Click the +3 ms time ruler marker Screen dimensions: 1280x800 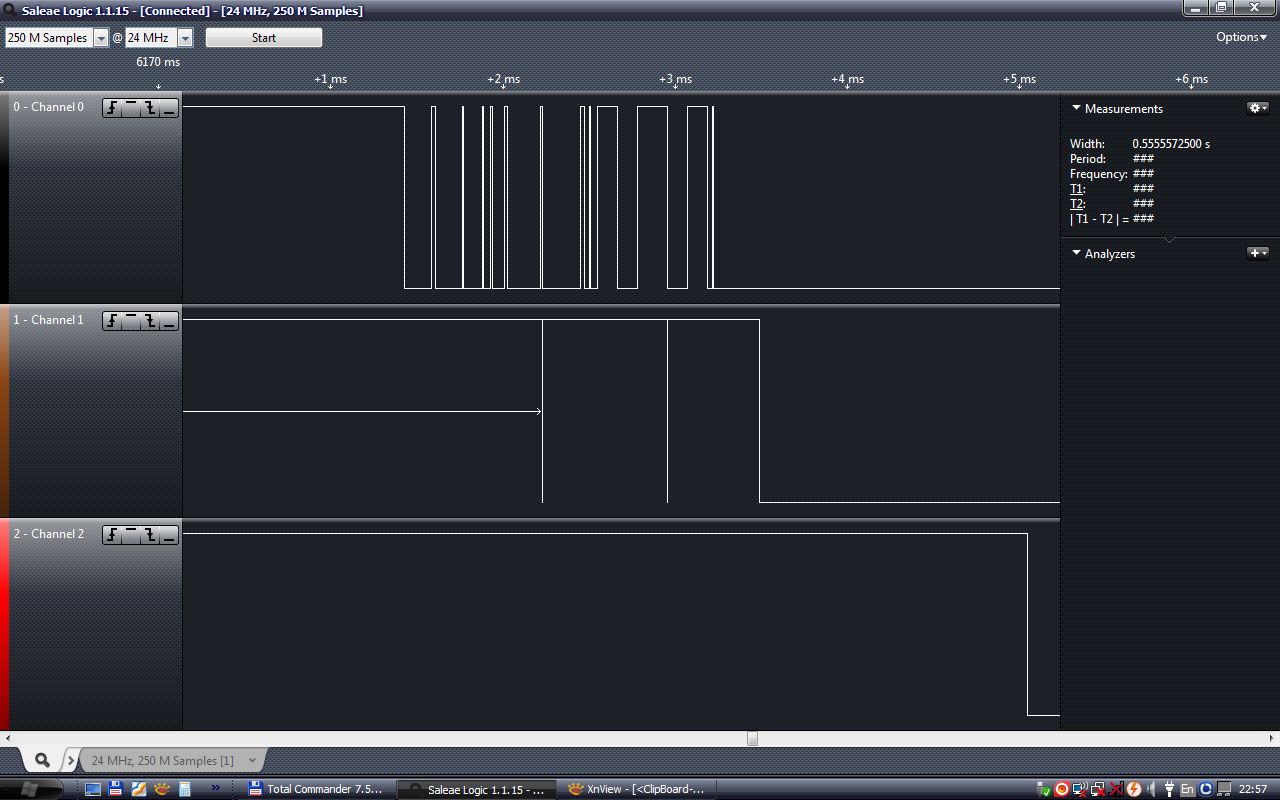point(675,79)
